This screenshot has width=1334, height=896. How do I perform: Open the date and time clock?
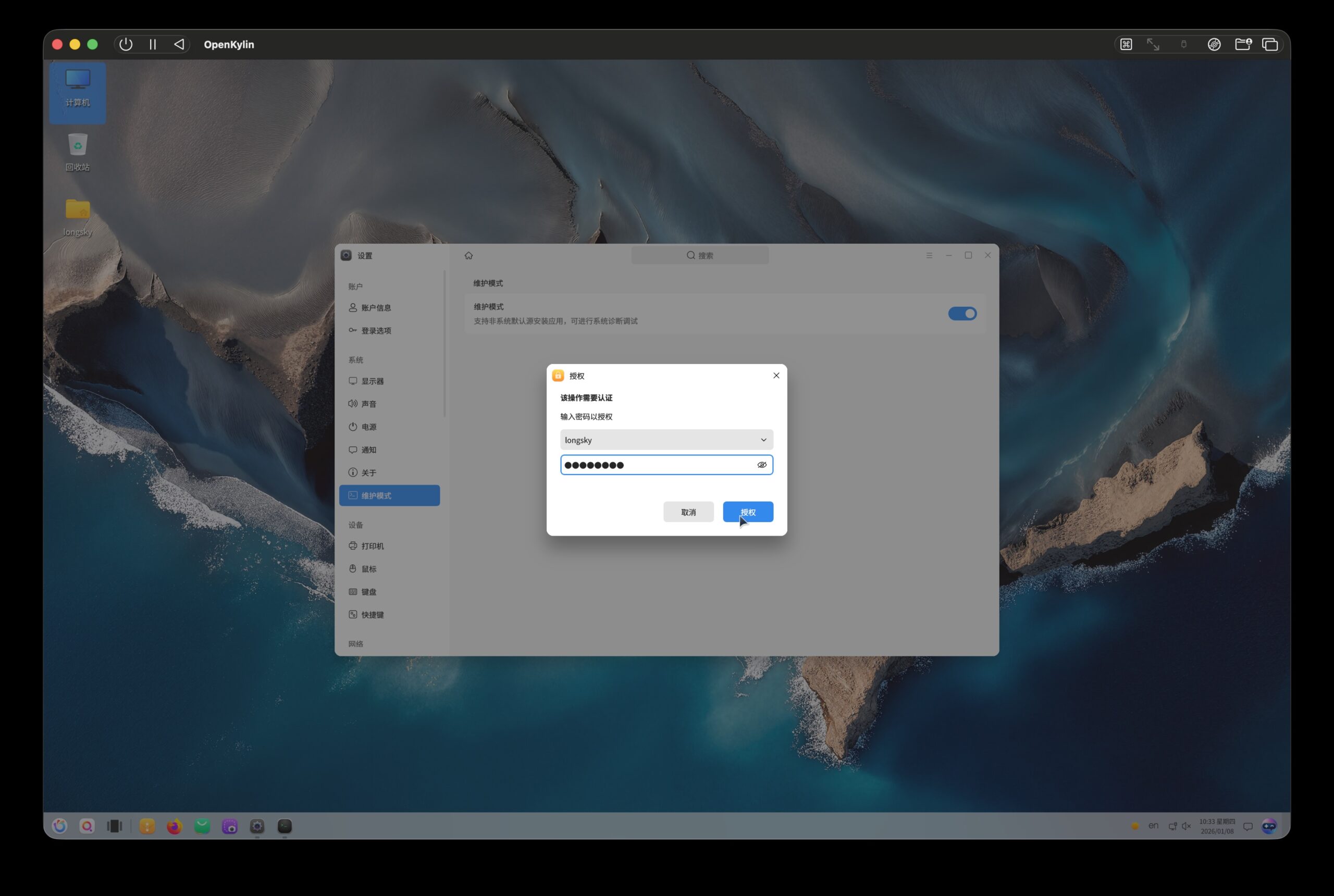coord(1217,826)
